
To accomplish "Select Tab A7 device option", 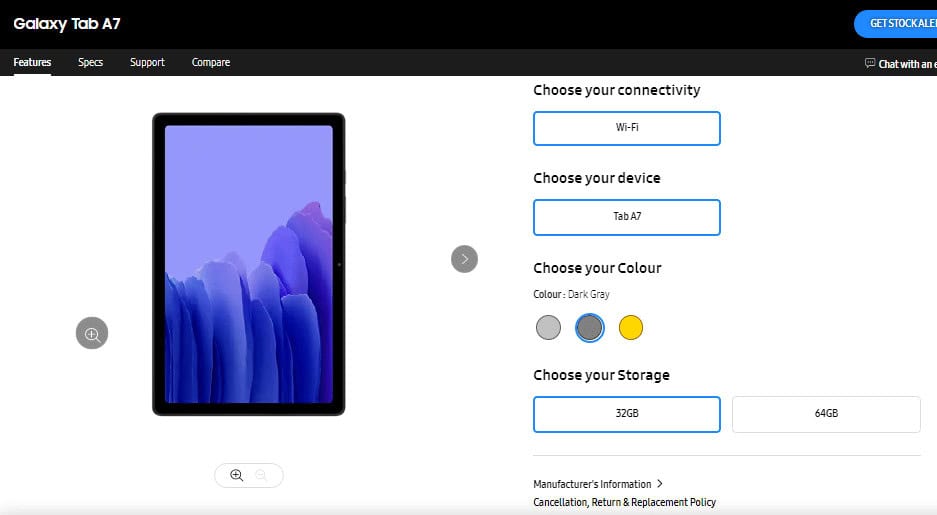I will click(x=627, y=217).
